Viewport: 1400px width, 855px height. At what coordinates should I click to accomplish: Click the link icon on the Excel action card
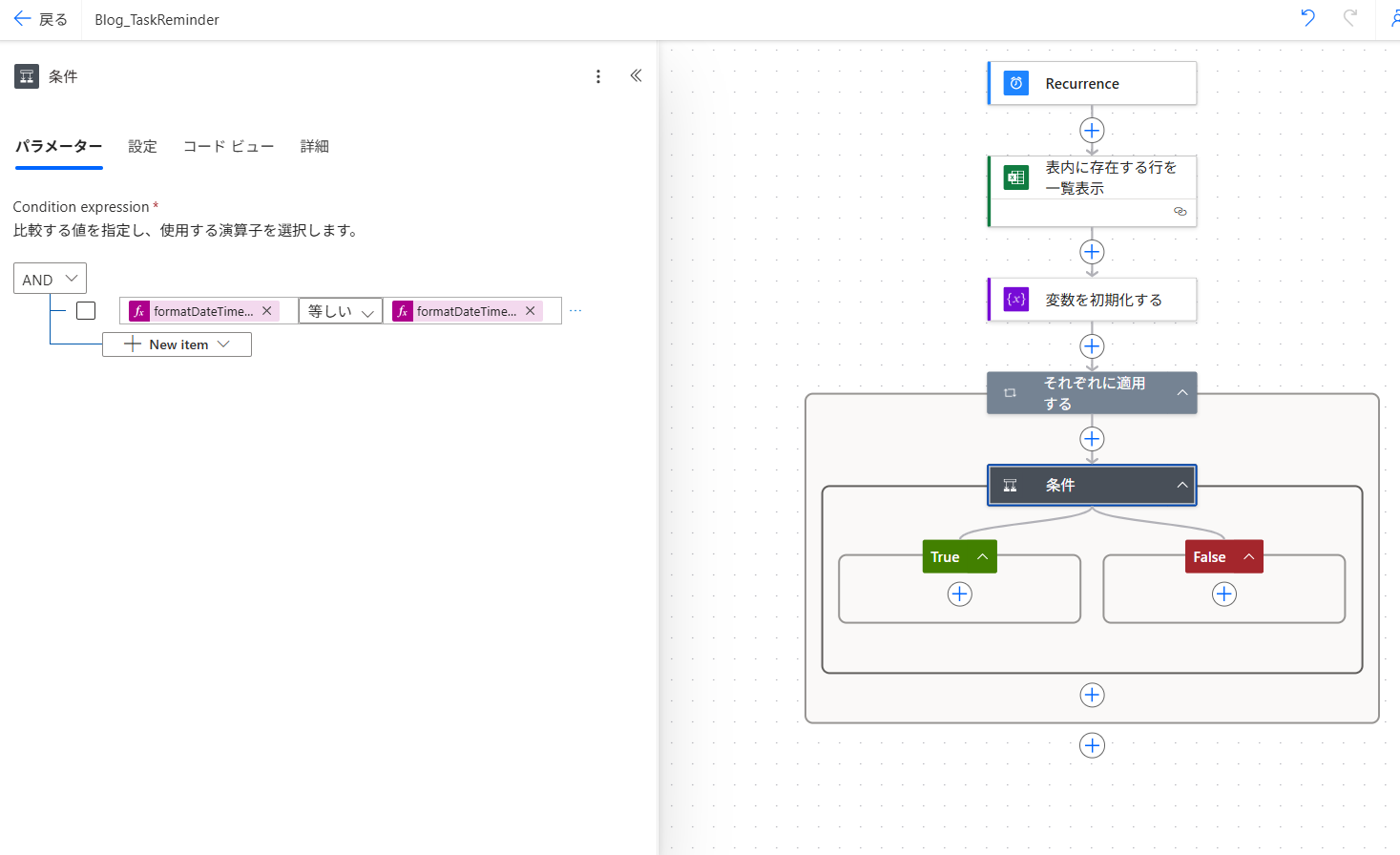(1180, 212)
